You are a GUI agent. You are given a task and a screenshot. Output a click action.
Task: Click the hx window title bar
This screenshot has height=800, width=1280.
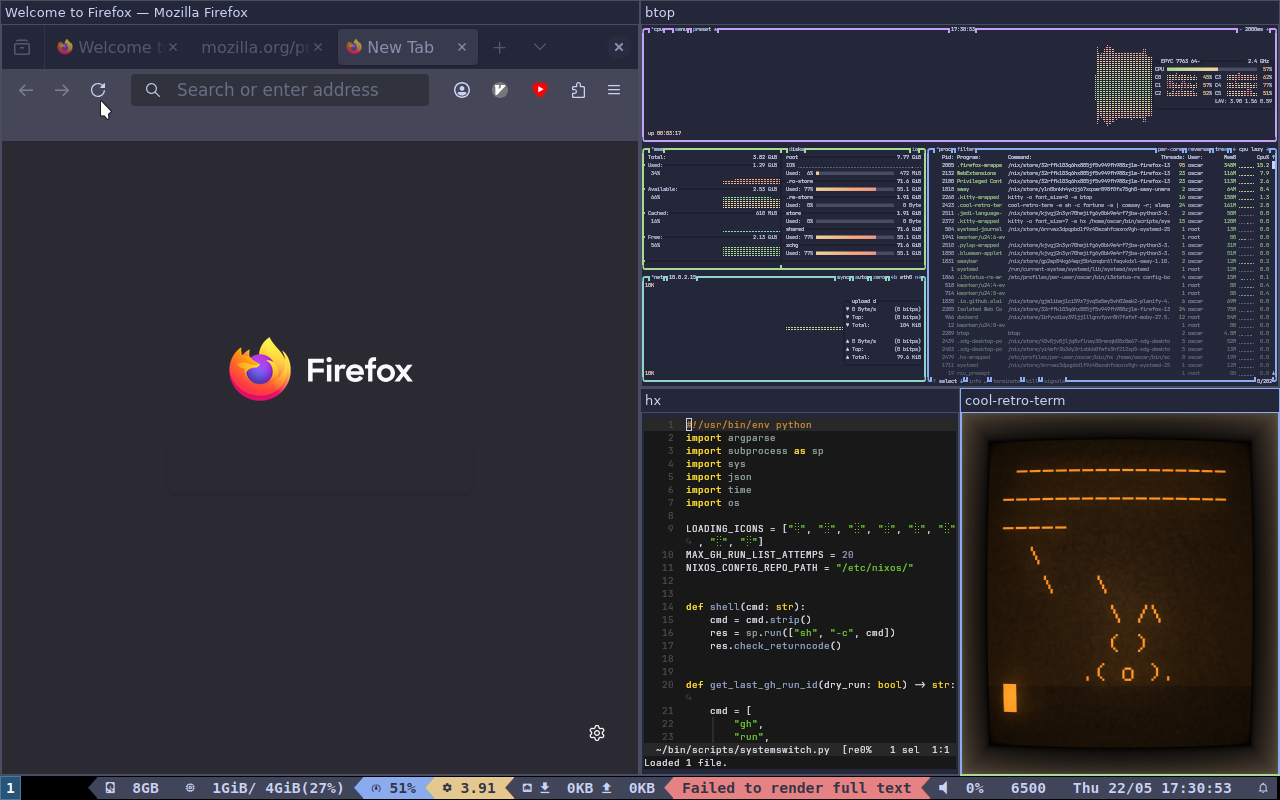pyautogui.click(x=800, y=400)
